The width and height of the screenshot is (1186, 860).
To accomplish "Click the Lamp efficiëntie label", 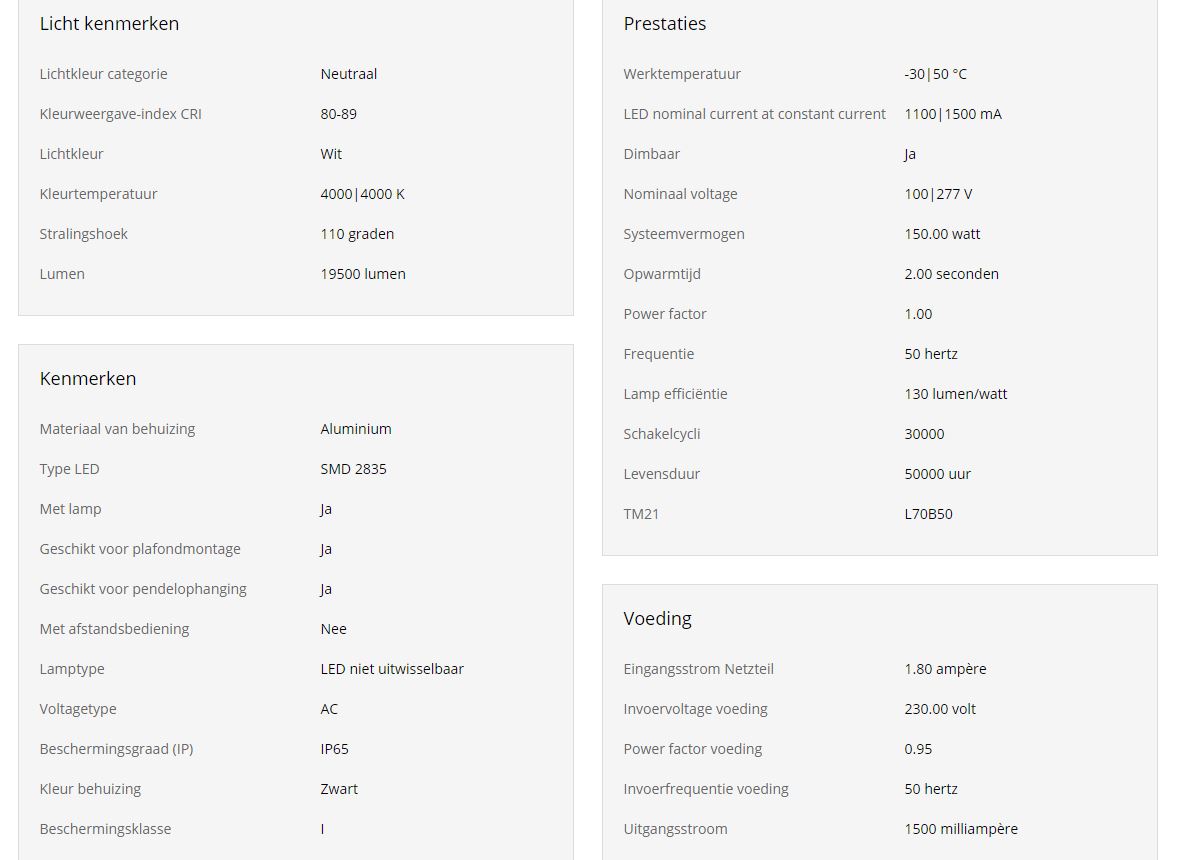I will (x=675, y=394).
